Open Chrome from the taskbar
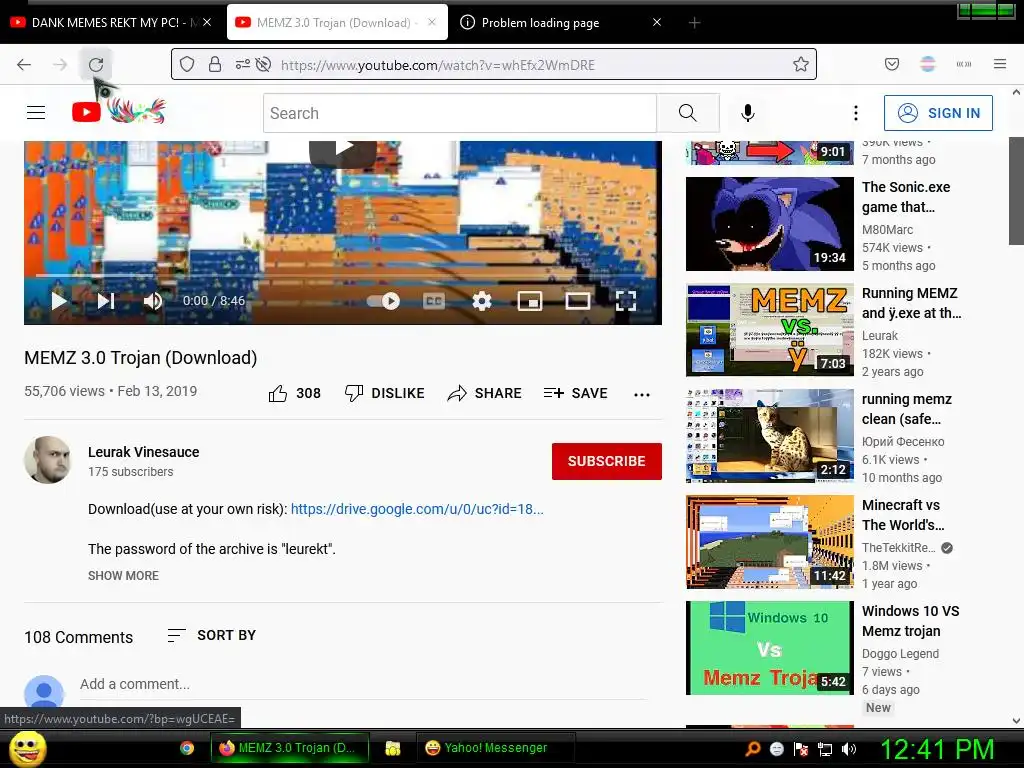The width and height of the screenshot is (1024, 768). (187, 748)
